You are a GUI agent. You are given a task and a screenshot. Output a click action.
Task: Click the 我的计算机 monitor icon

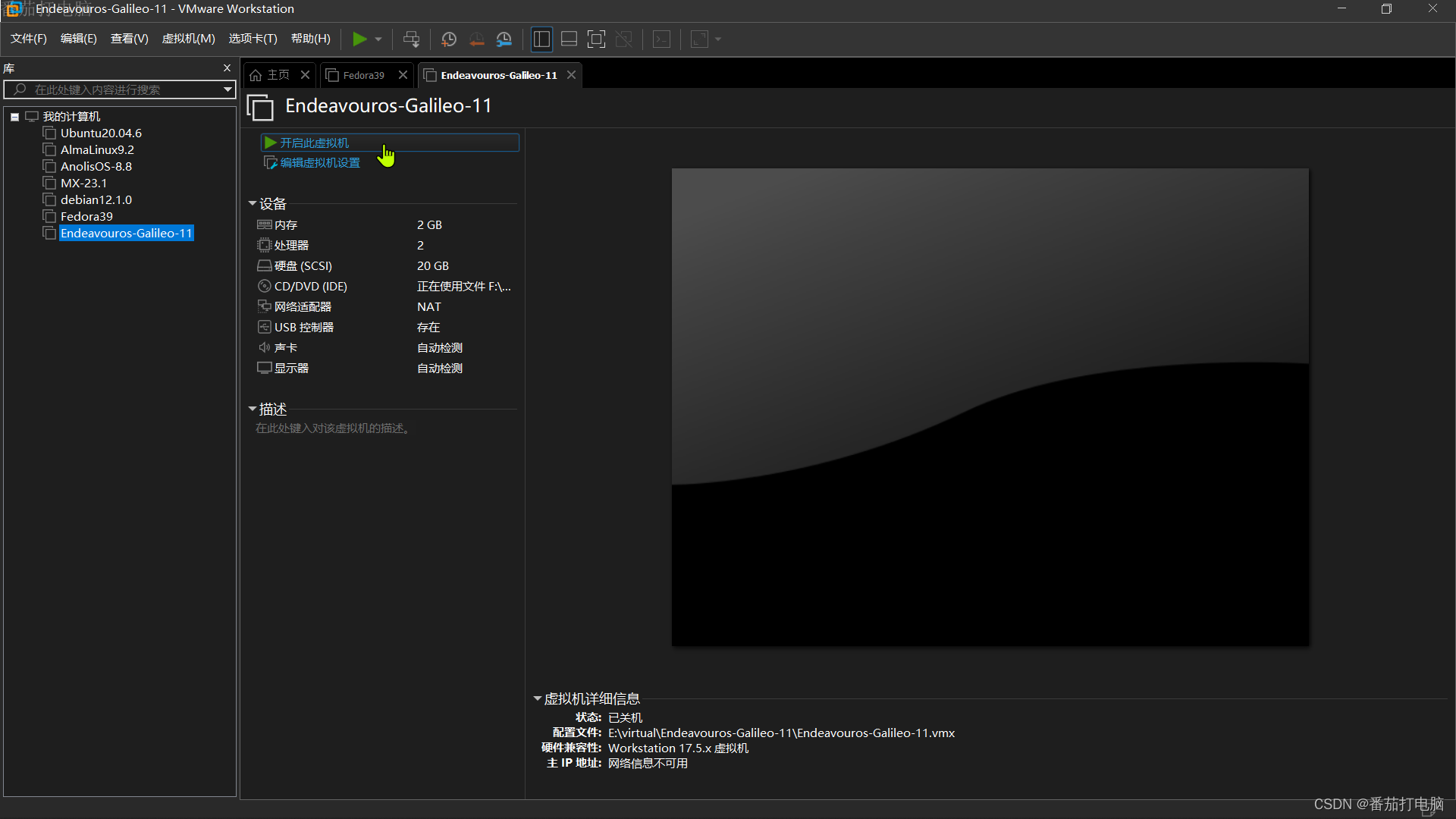(x=32, y=117)
